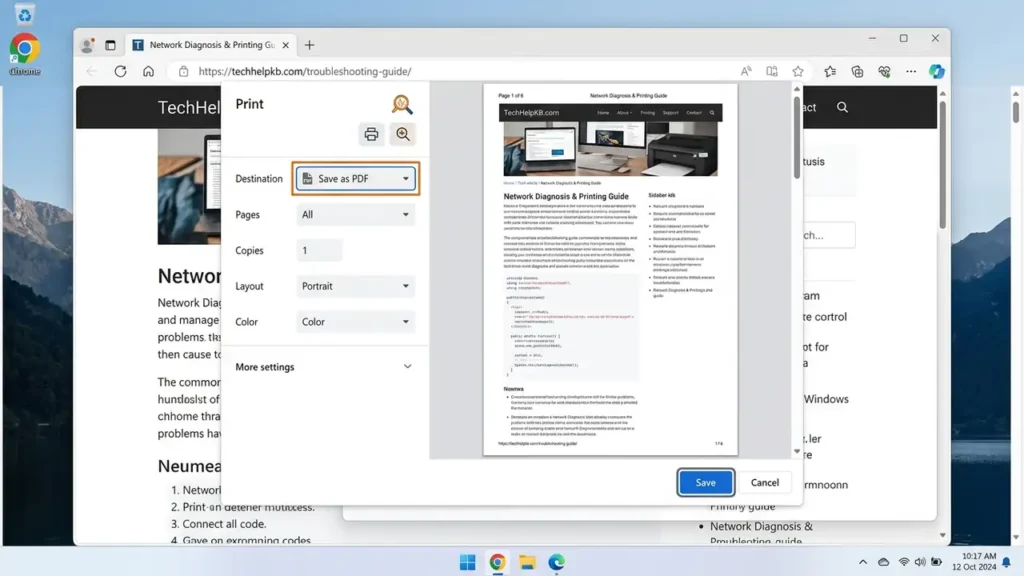Click the print preview page thumbnail
The width and height of the screenshot is (1024, 576).
point(610,269)
